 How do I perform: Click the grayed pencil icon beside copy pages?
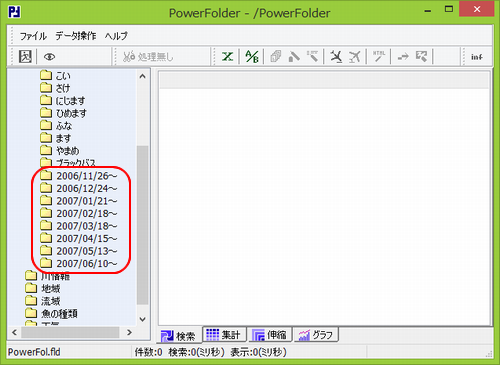point(294,56)
